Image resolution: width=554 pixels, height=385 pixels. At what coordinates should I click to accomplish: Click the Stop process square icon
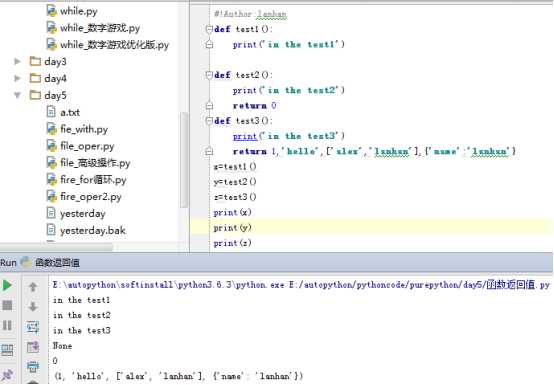click(7, 305)
